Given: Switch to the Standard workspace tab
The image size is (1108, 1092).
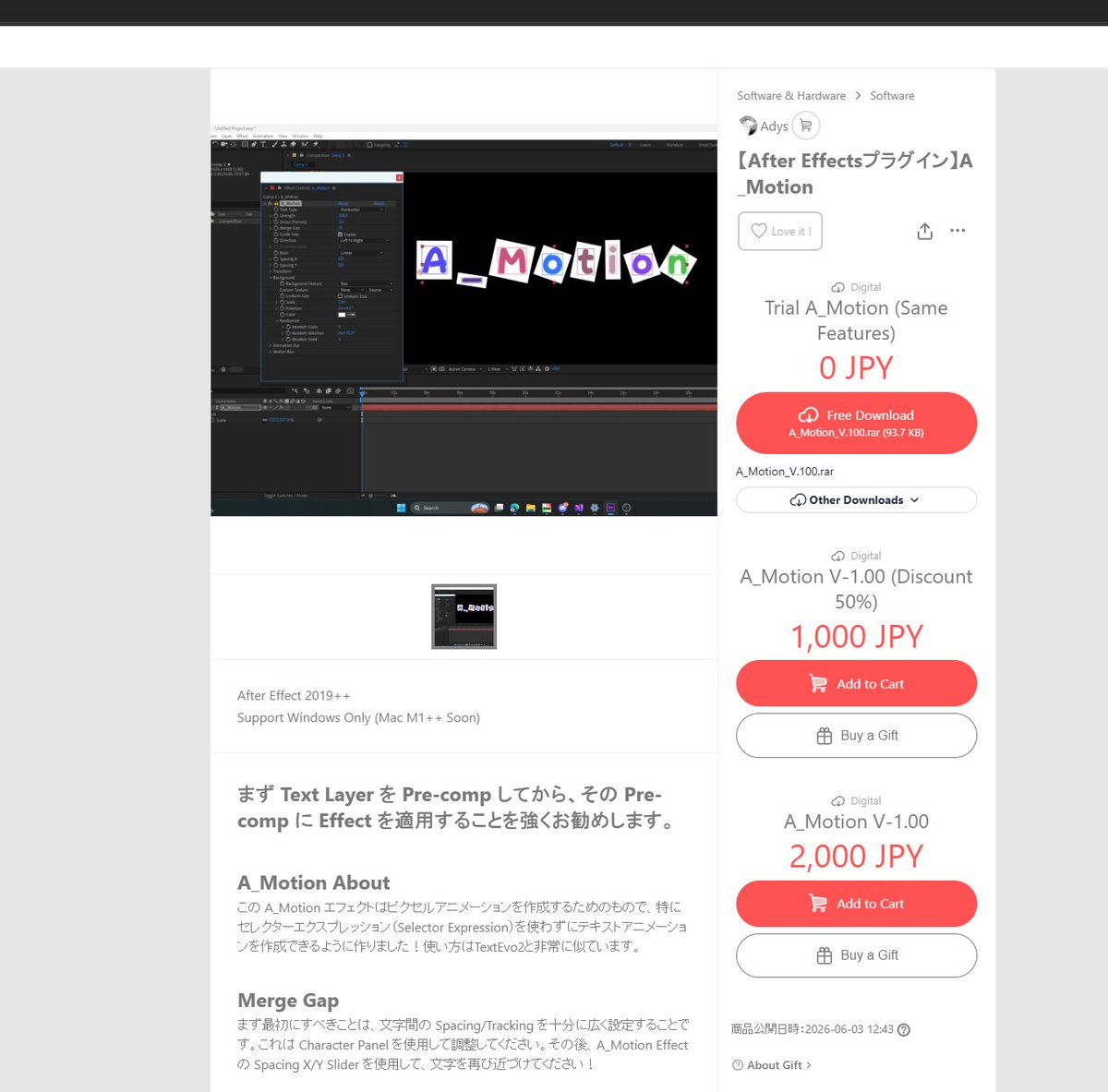Looking at the screenshot, I should coord(674,145).
